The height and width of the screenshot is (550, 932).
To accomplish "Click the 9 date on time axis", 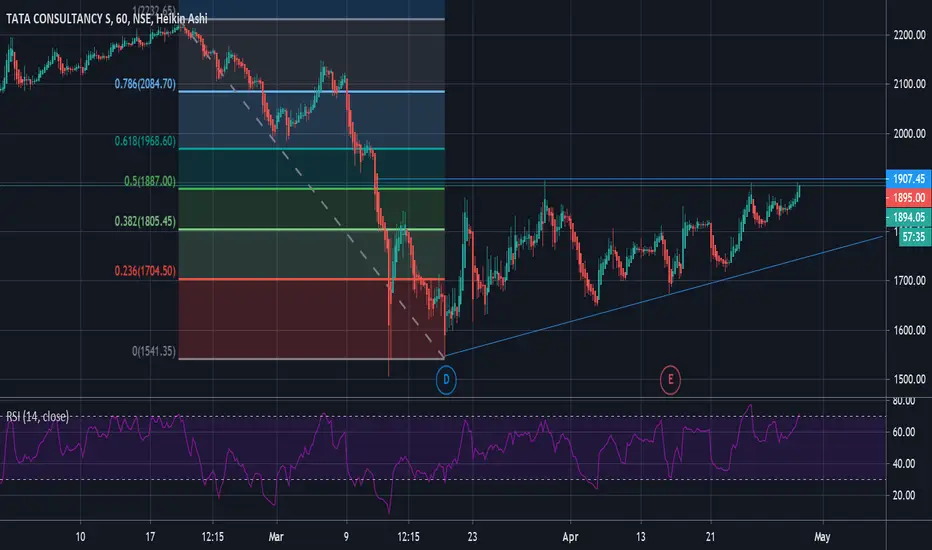I will (x=346, y=536).
